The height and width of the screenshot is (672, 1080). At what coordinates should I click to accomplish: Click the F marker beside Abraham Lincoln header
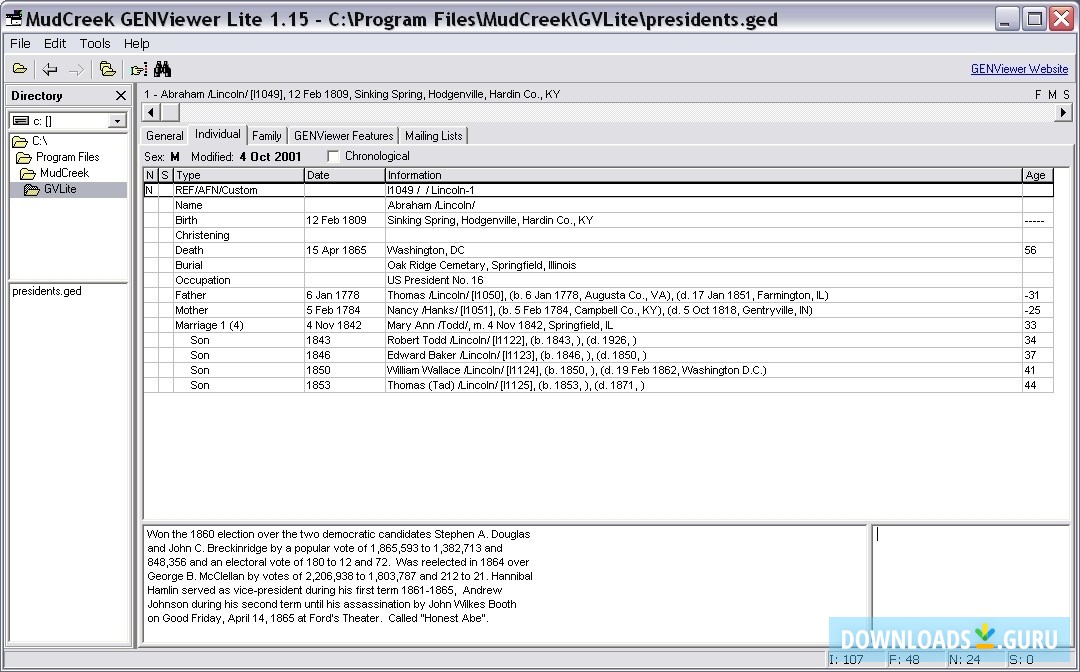[x=1038, y=93]
